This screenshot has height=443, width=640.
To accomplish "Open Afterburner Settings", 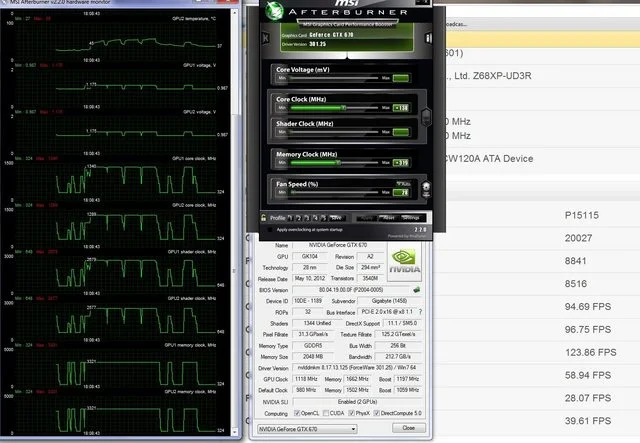I will point(411,218).
